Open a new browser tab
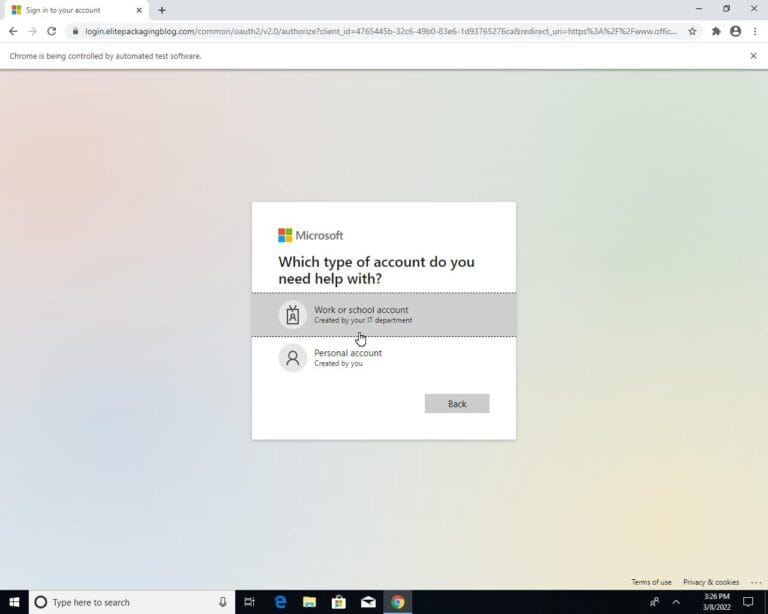768x614 pixels. [x=162, y=10]
